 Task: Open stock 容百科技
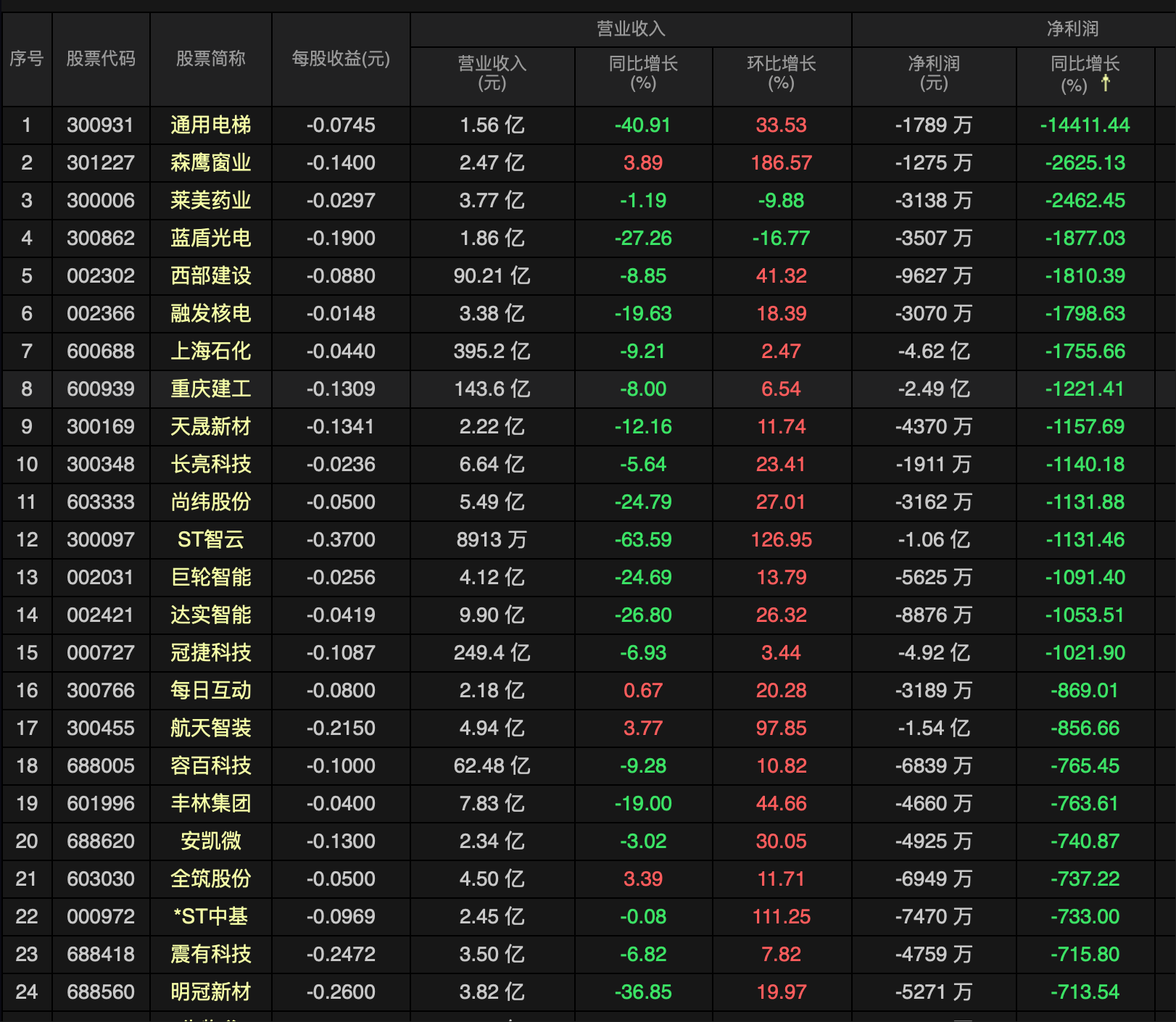coord(211,766)
